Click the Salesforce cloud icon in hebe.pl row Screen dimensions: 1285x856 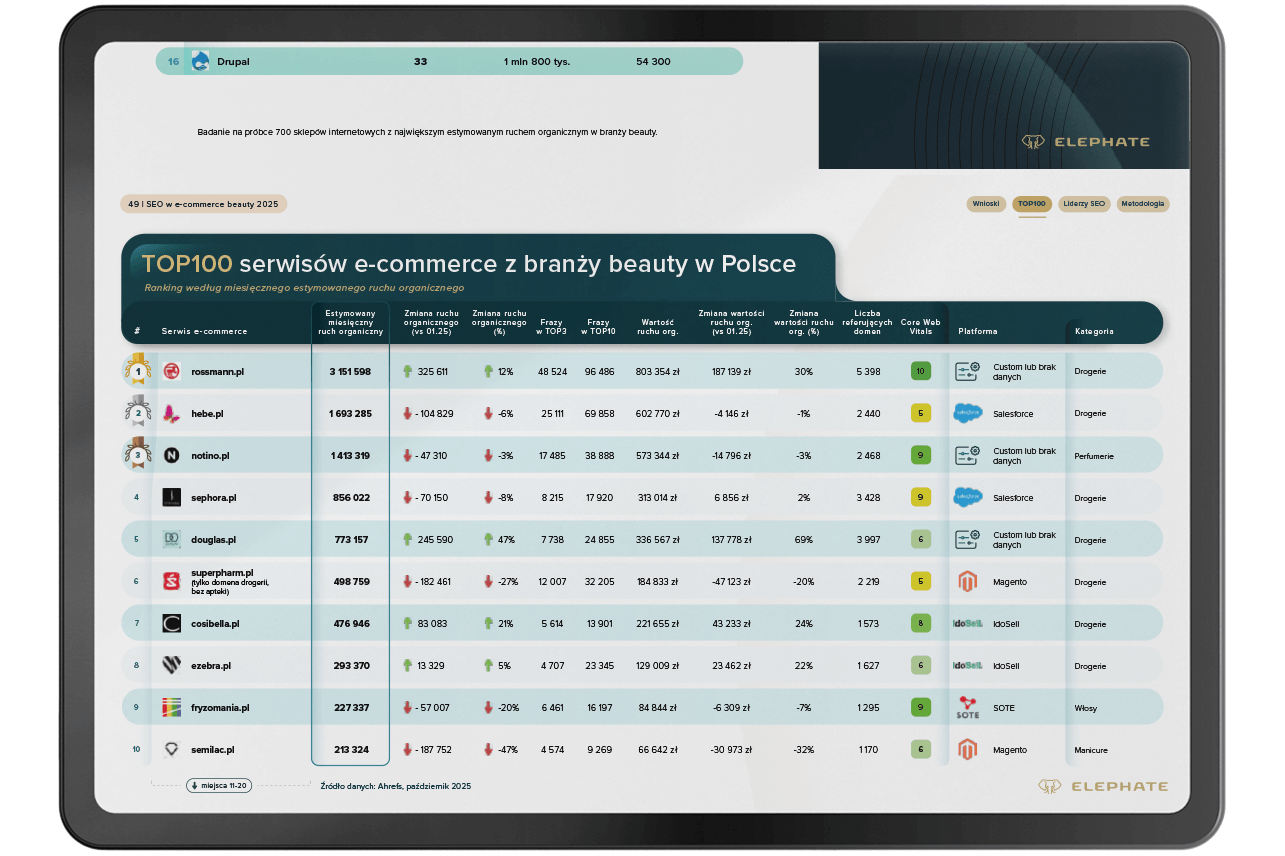tap(967, 414)
